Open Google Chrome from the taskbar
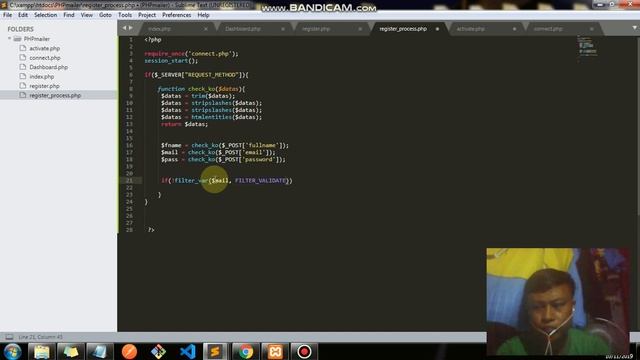Viewport: 640px width, 360px height. tap(245, 351)
